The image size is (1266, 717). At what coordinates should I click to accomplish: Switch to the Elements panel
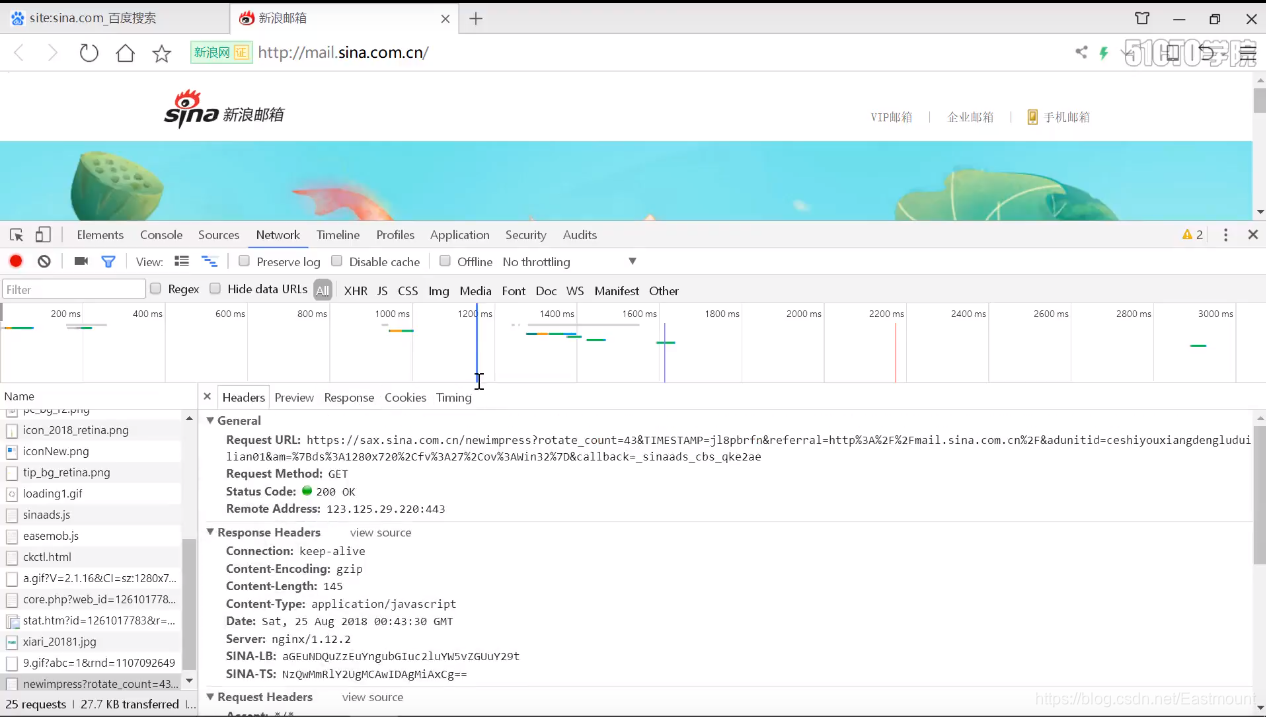click(x=100, y=235)
